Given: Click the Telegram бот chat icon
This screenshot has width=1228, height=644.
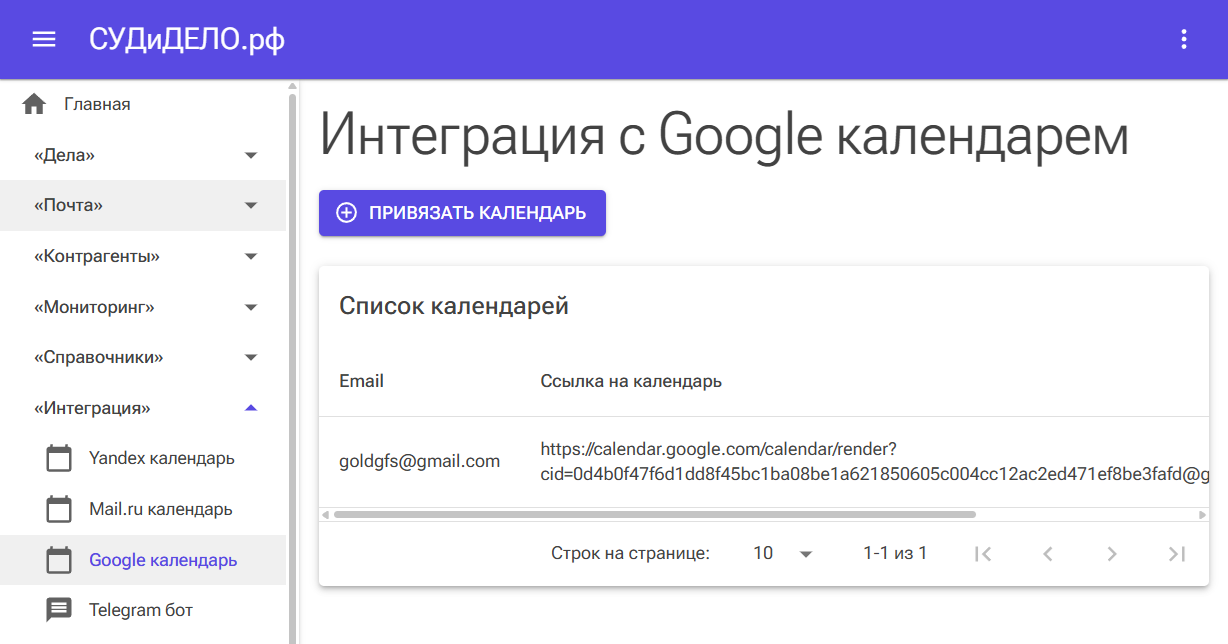Looking at the screenshot, I should (60, 610).
